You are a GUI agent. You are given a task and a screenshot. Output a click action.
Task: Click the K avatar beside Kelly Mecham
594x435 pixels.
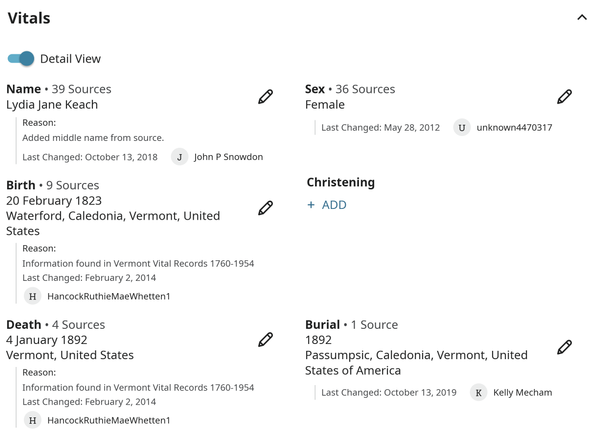(478, 393)
